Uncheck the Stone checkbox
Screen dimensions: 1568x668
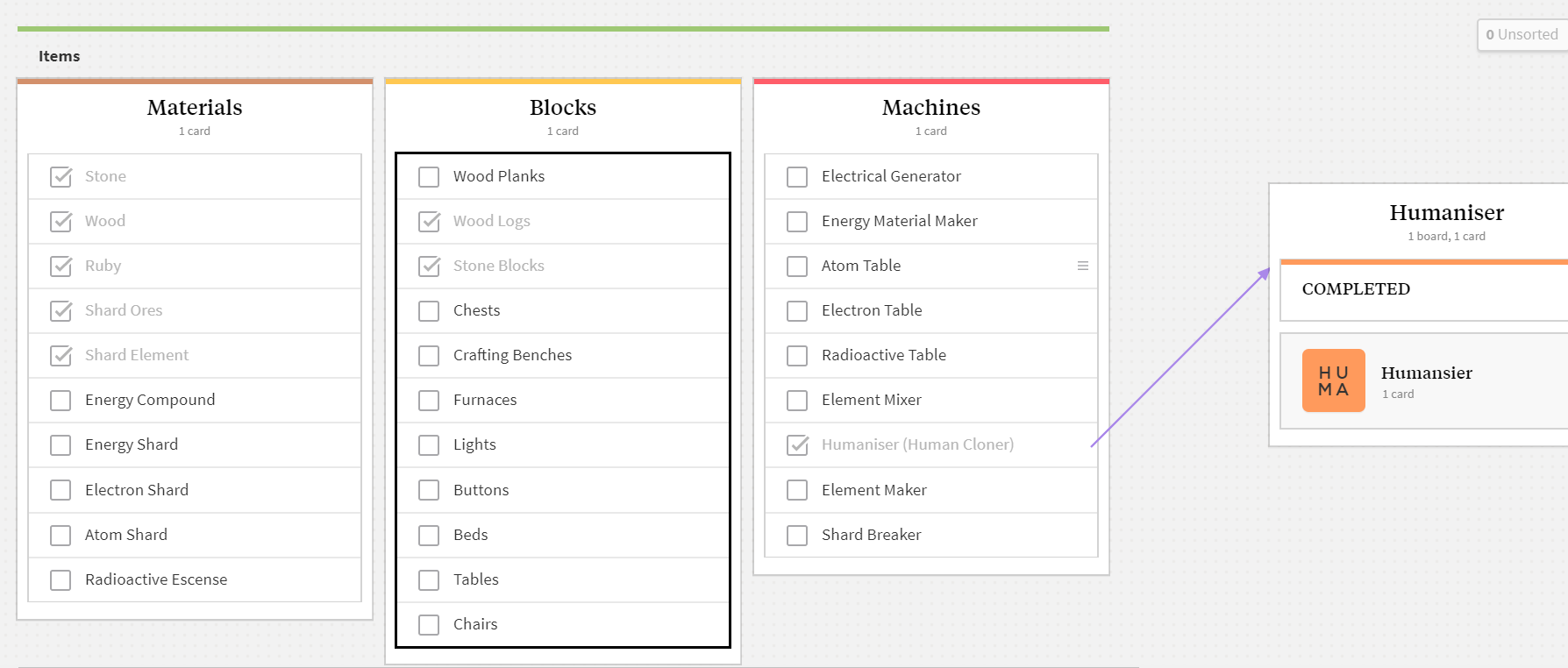click(x=61, y=177)
